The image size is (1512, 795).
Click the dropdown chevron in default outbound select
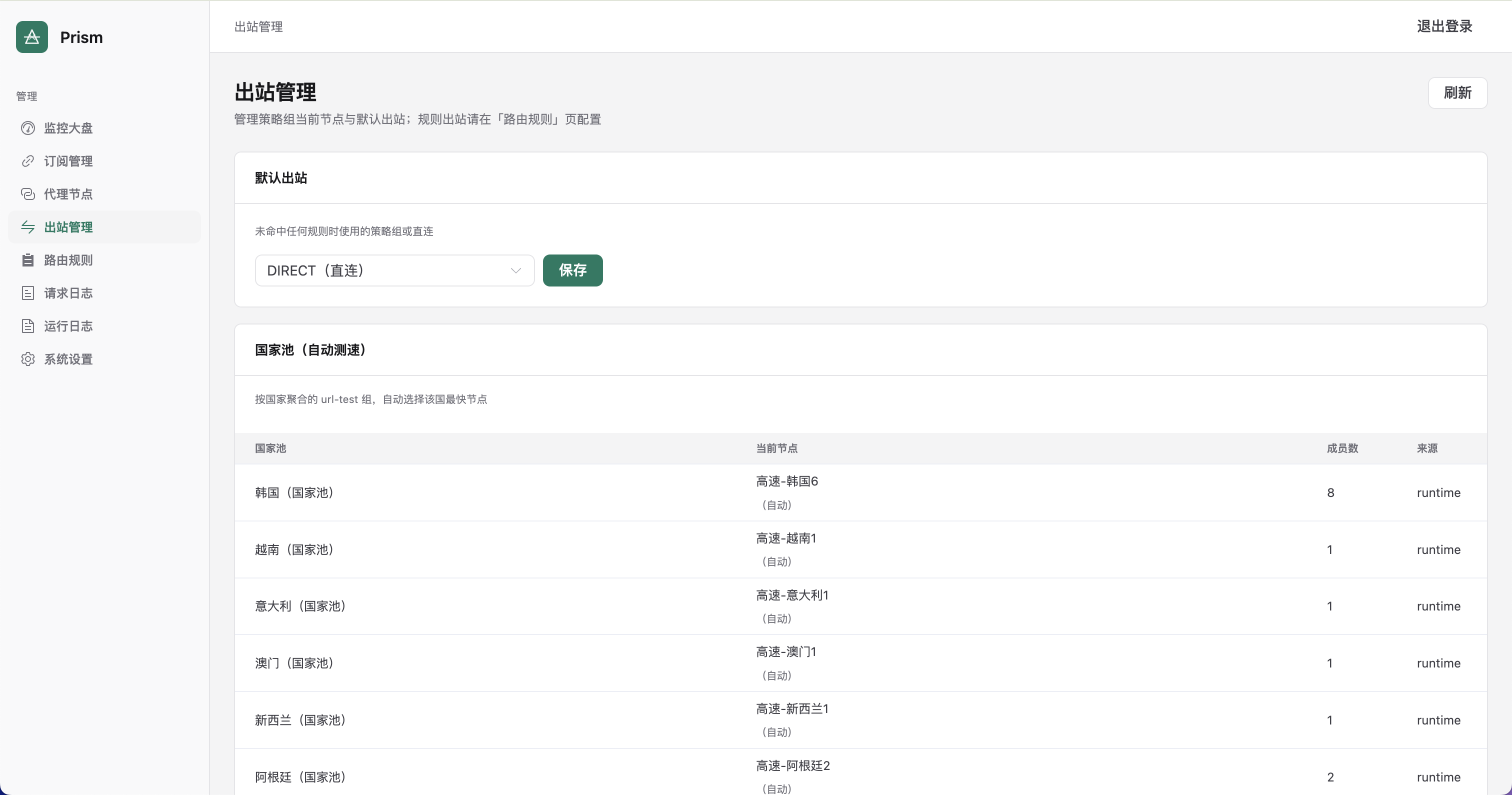[x=515, y=270]
